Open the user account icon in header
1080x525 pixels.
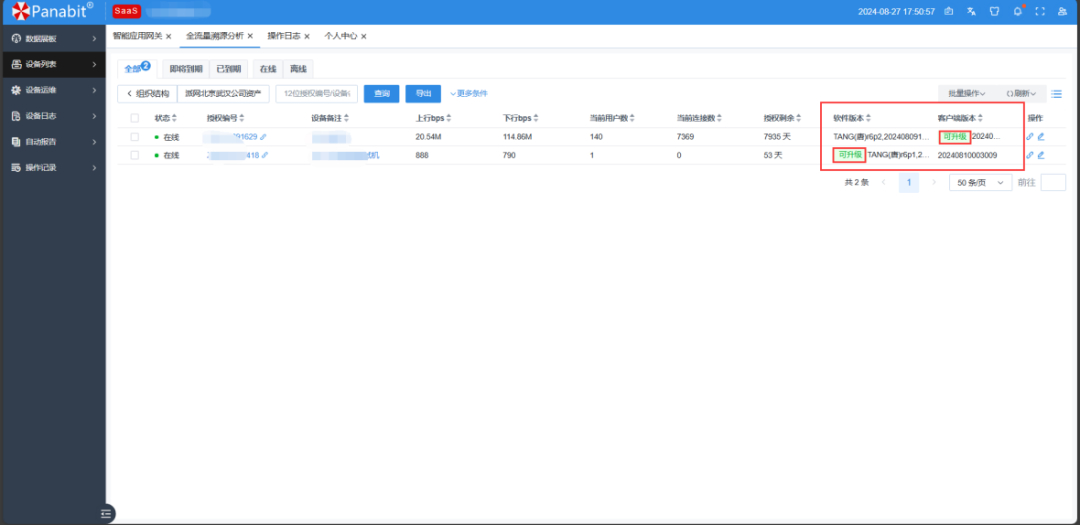pos(1062,11)
